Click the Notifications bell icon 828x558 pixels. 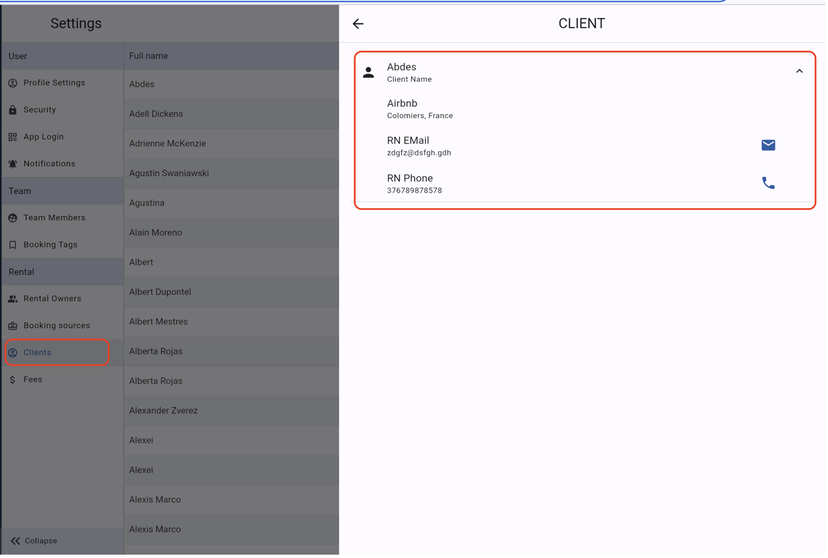coord(13,164)
